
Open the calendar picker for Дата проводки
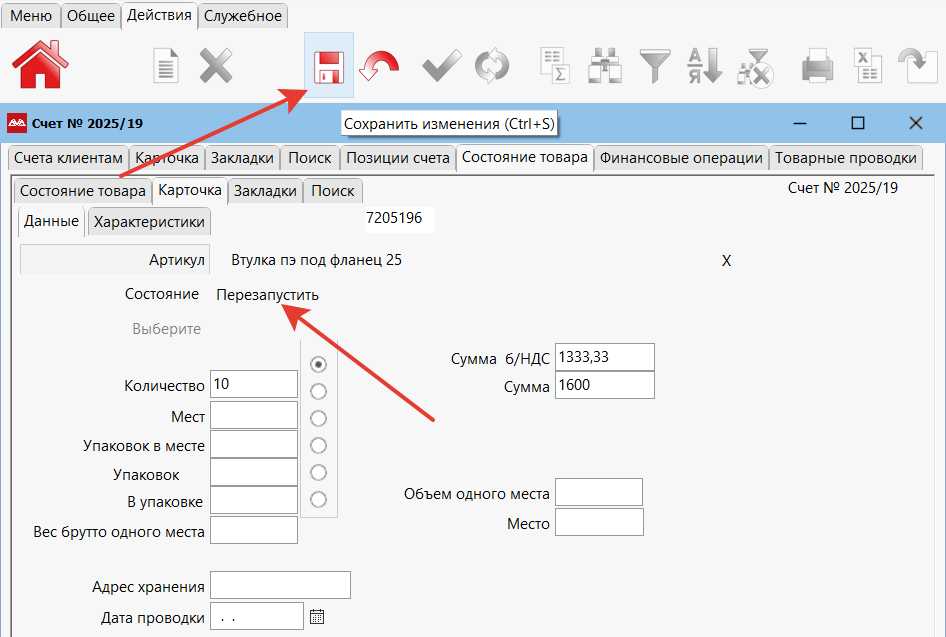[317, 617]
